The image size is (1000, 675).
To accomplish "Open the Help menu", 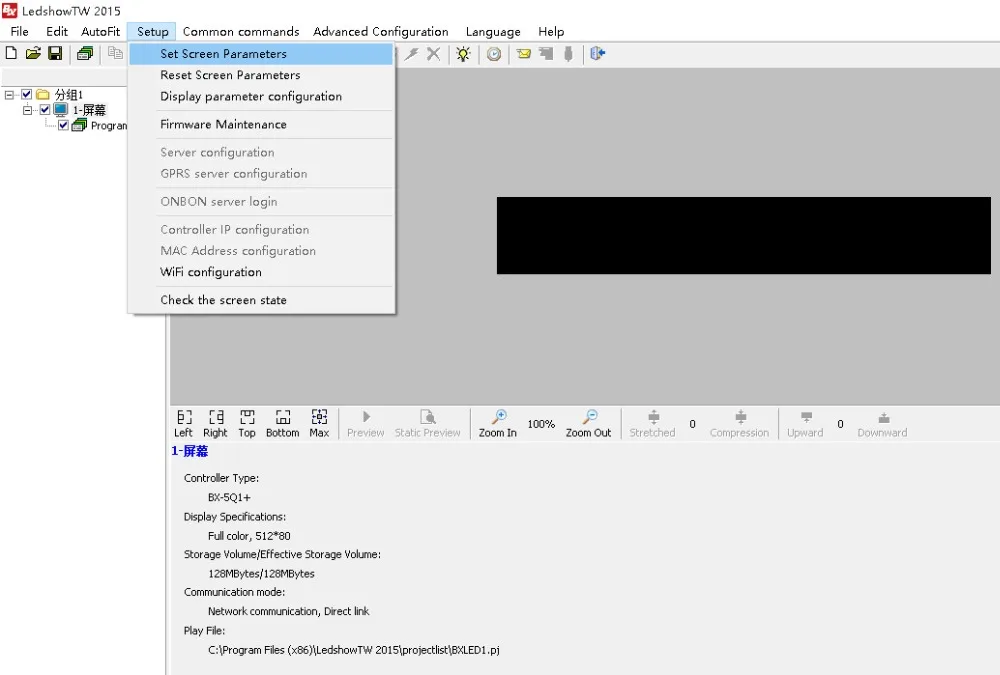I will (x=551, y=31).
